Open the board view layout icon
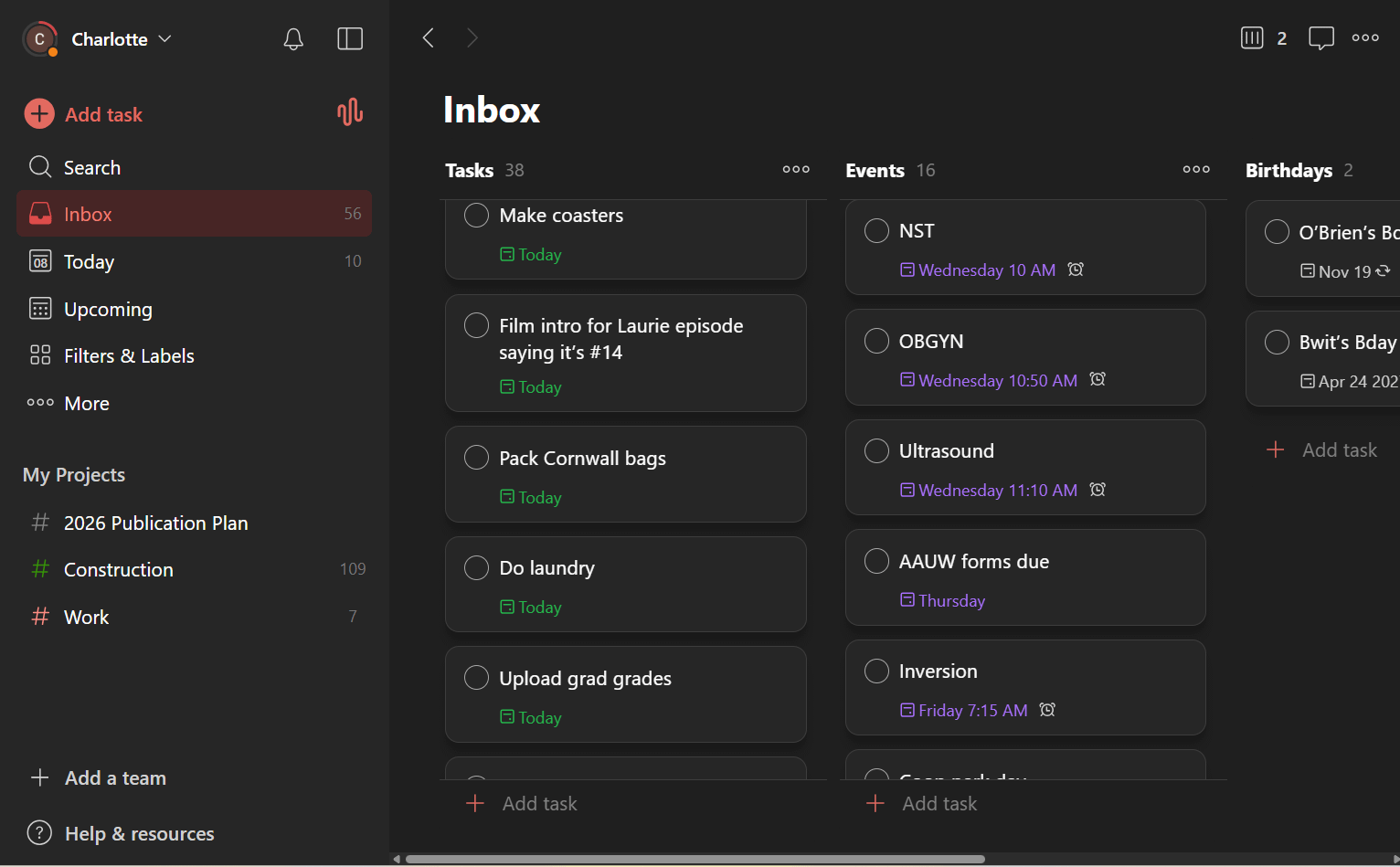Screen dimensions: 1400x867 coord(1252,37)
